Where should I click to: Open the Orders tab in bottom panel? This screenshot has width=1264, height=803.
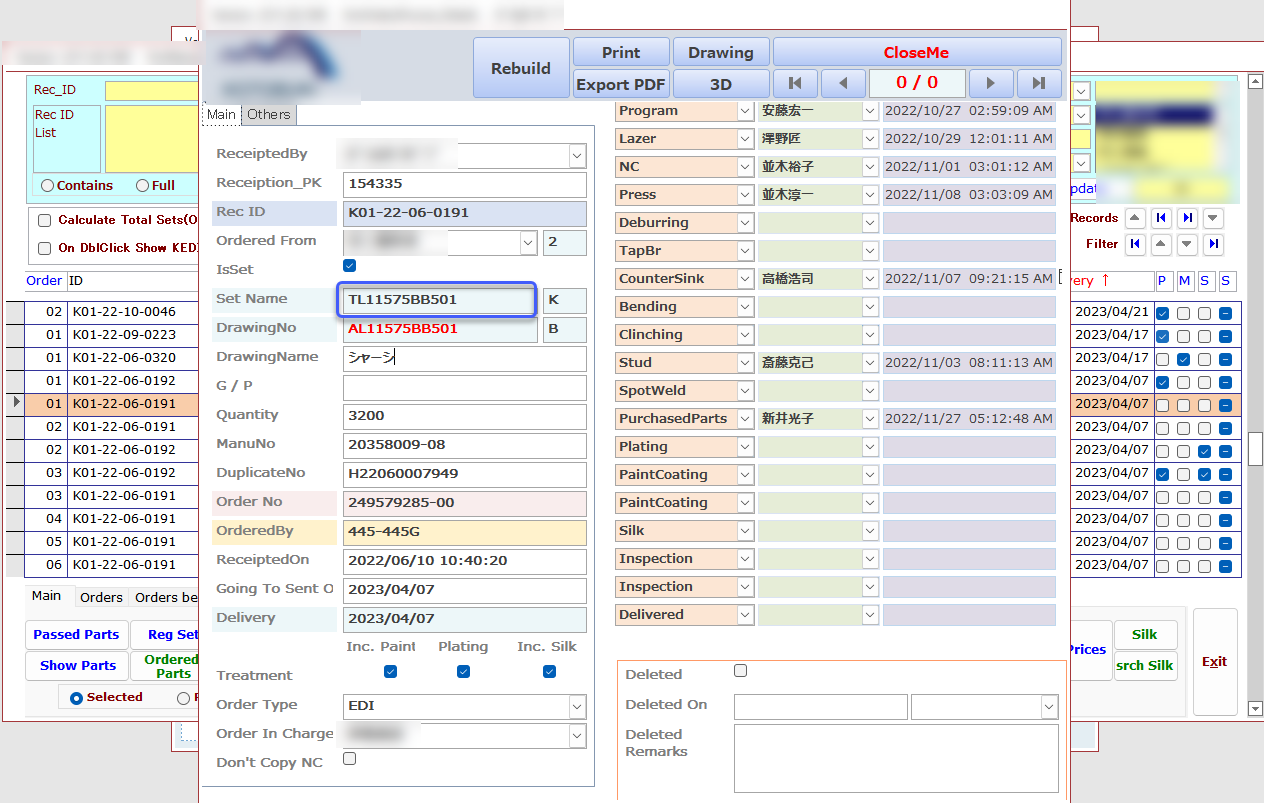pos(101,598)
